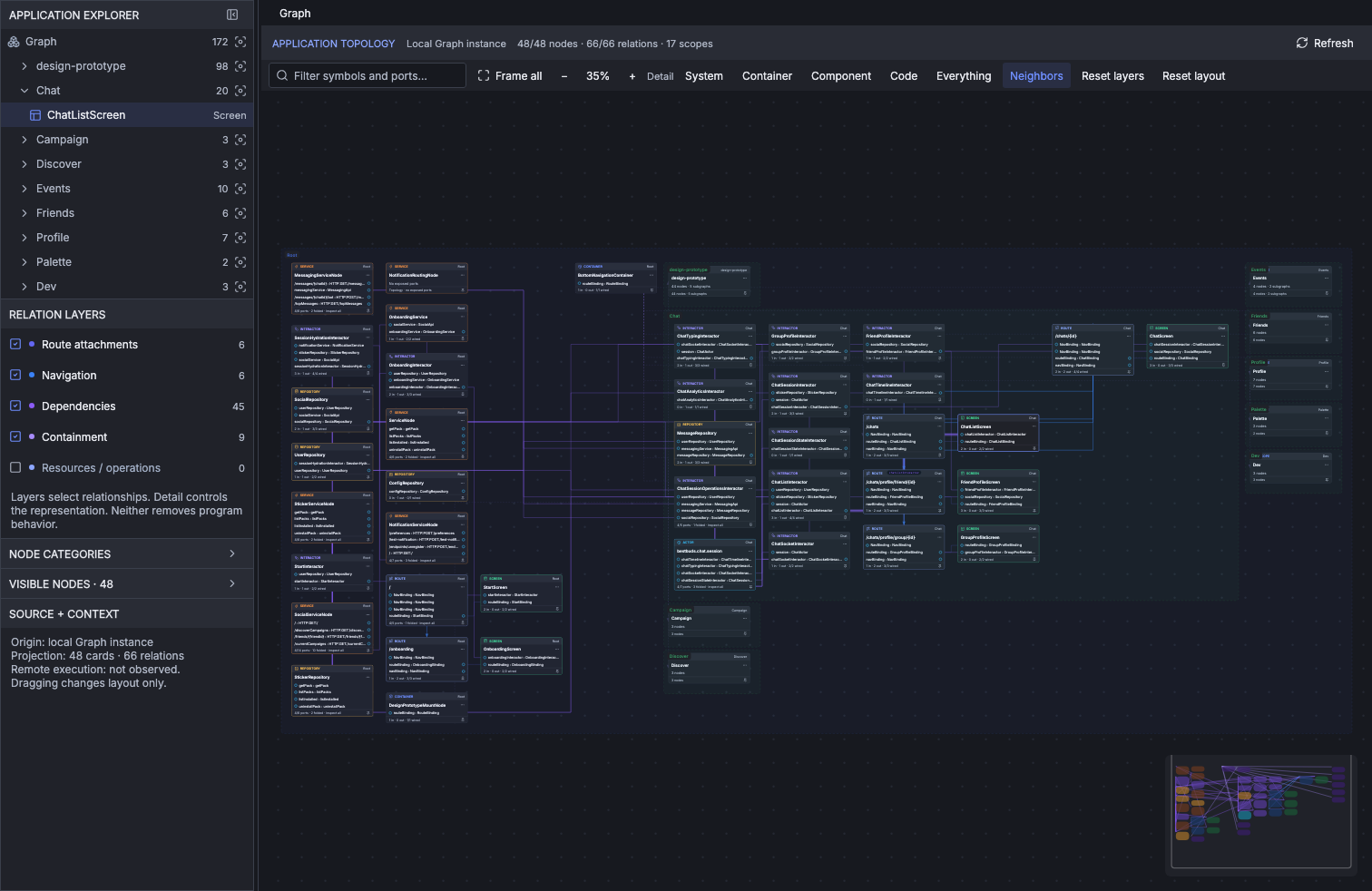The width and height of the screenshot is (1372, 891).
Task: Select the Code detail level
Action: coord(904,76)
